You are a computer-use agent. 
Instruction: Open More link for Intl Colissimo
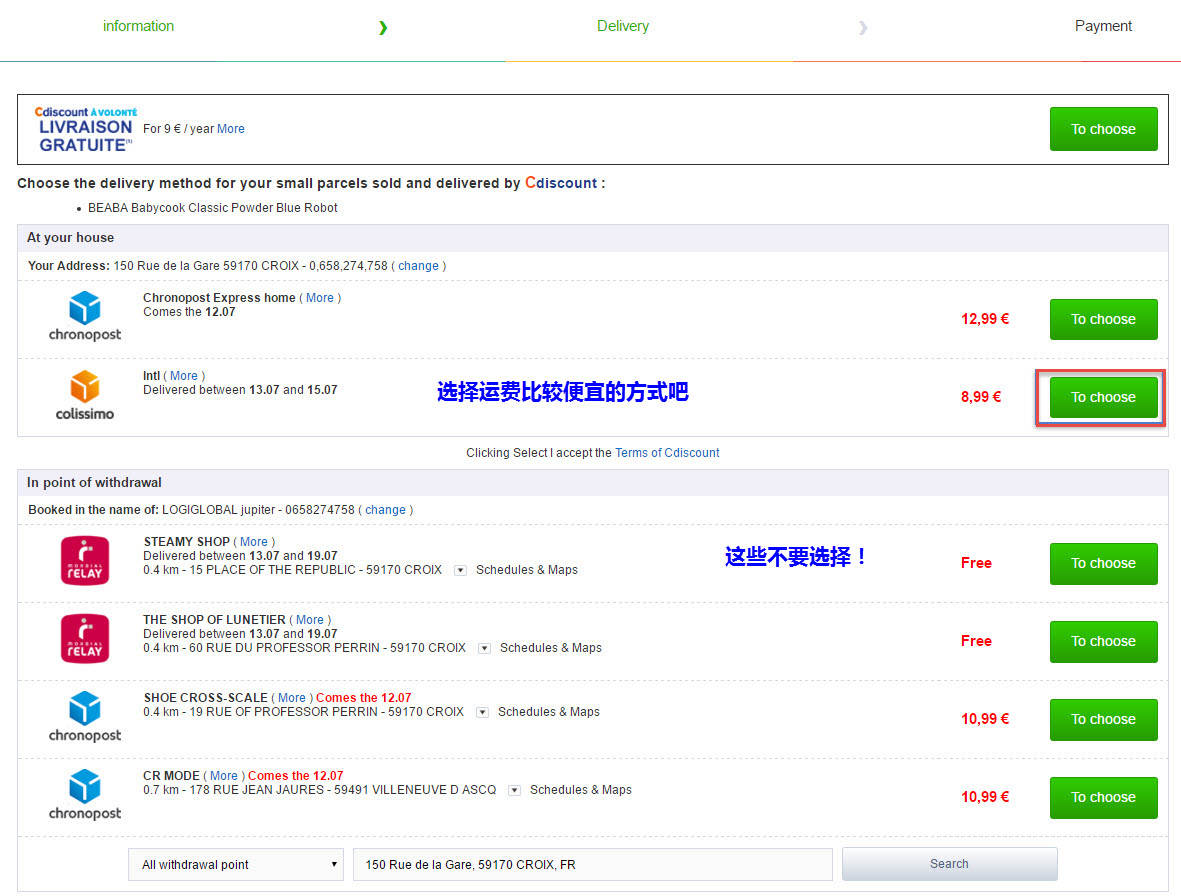click(x=184, y=376)
